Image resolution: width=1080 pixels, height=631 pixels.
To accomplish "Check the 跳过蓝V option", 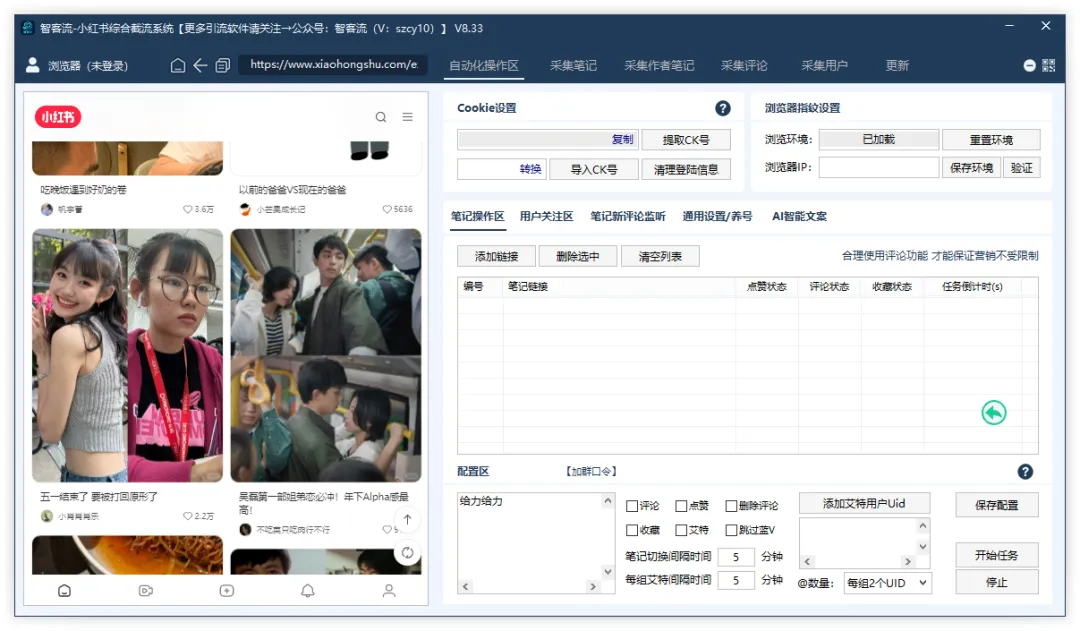I will (730, 528).
